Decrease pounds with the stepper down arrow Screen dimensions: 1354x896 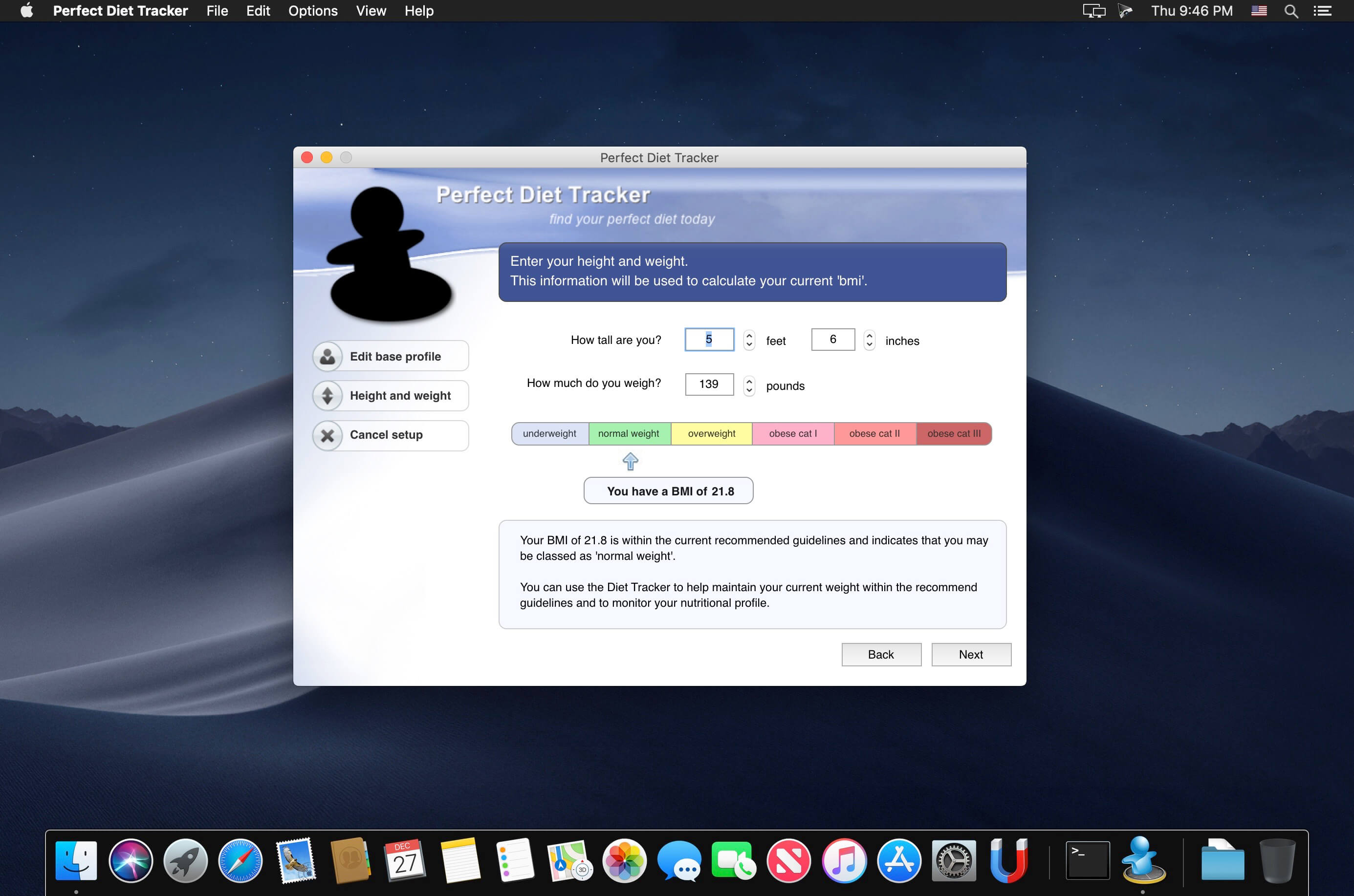coord(749,390)
